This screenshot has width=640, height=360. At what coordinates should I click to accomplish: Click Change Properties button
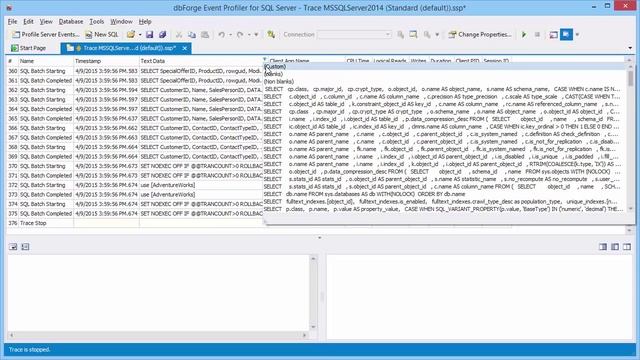480,35
